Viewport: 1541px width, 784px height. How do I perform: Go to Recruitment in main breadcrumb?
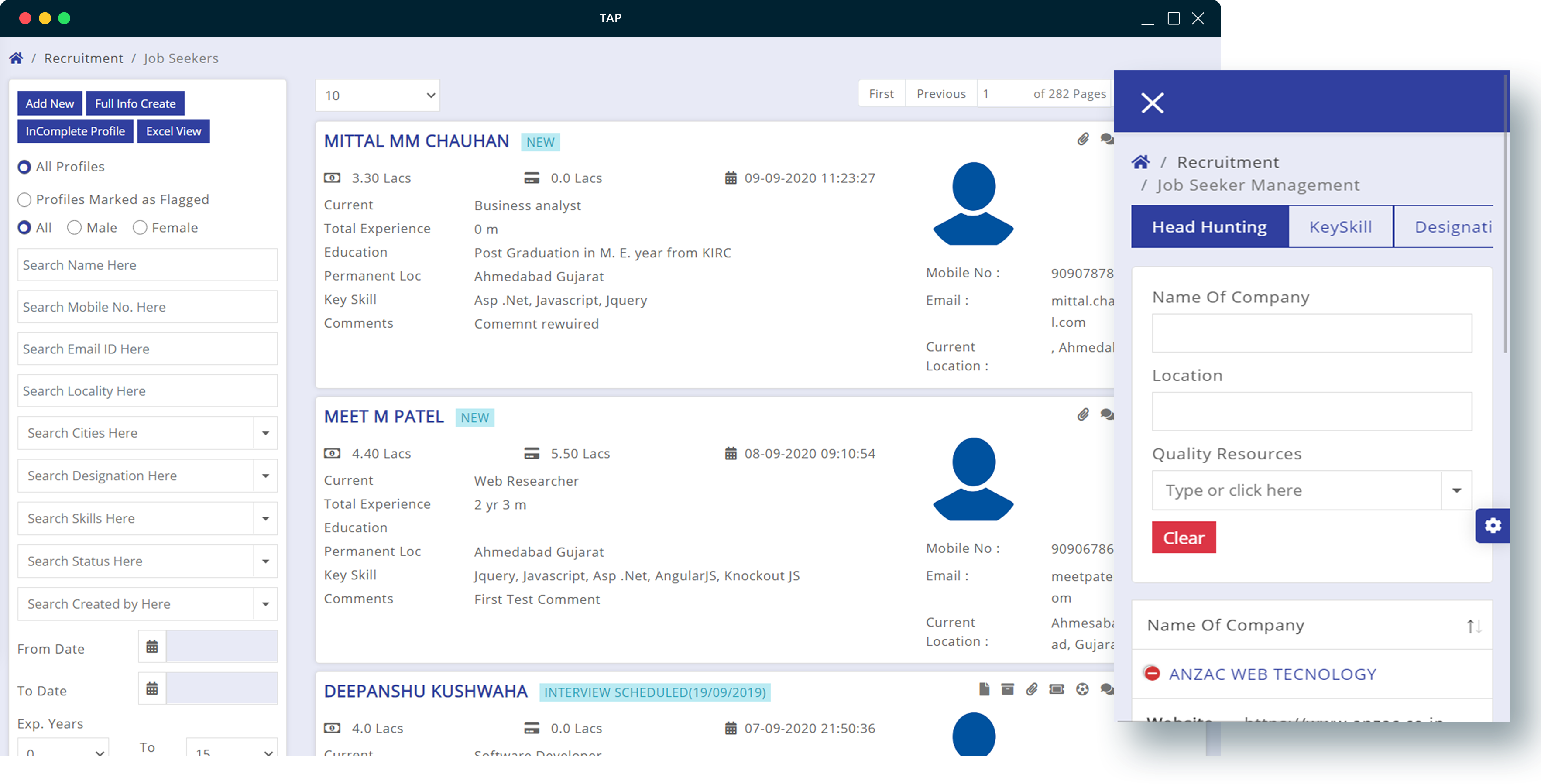84,58
